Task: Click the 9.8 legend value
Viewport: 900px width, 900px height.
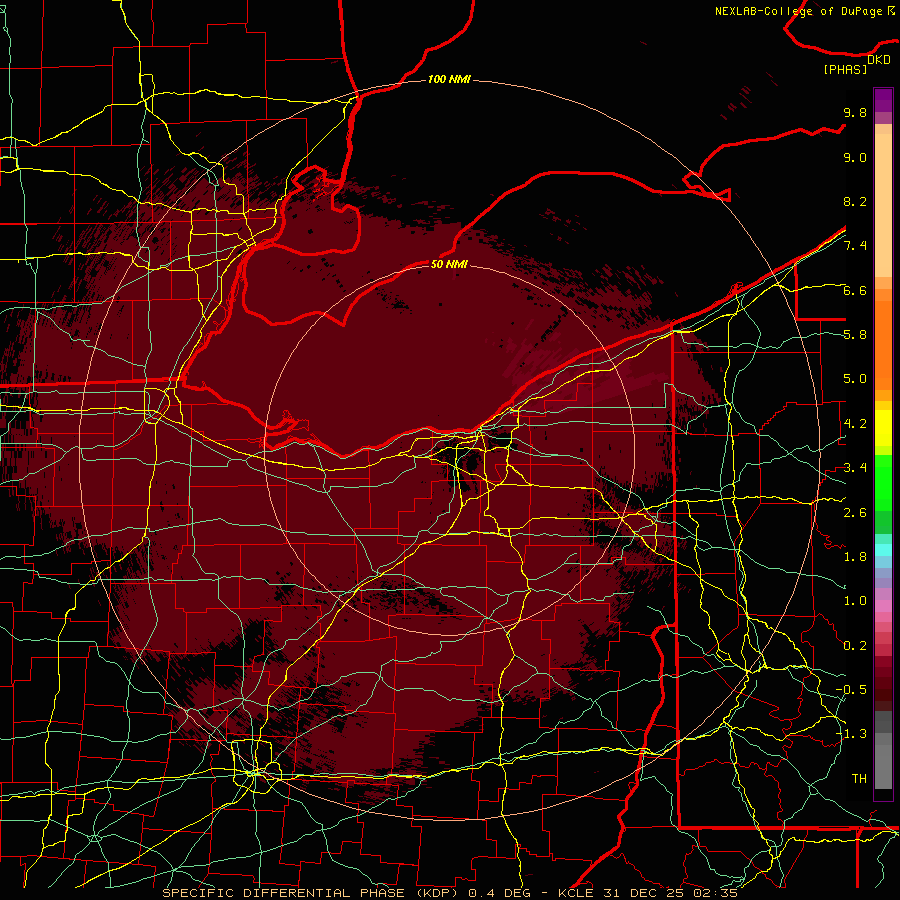Action: (x=855, y=112)
